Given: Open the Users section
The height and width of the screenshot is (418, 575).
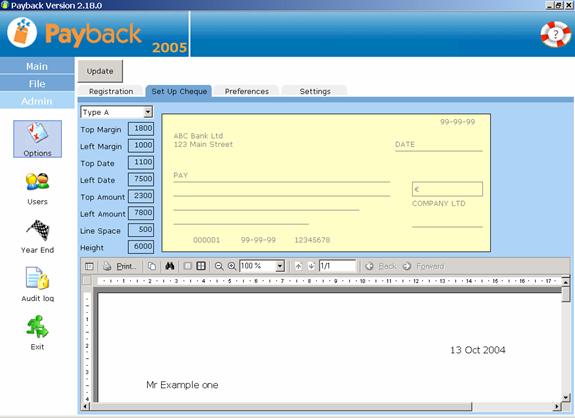Looking at the screenshot, I should pos(37,188).
